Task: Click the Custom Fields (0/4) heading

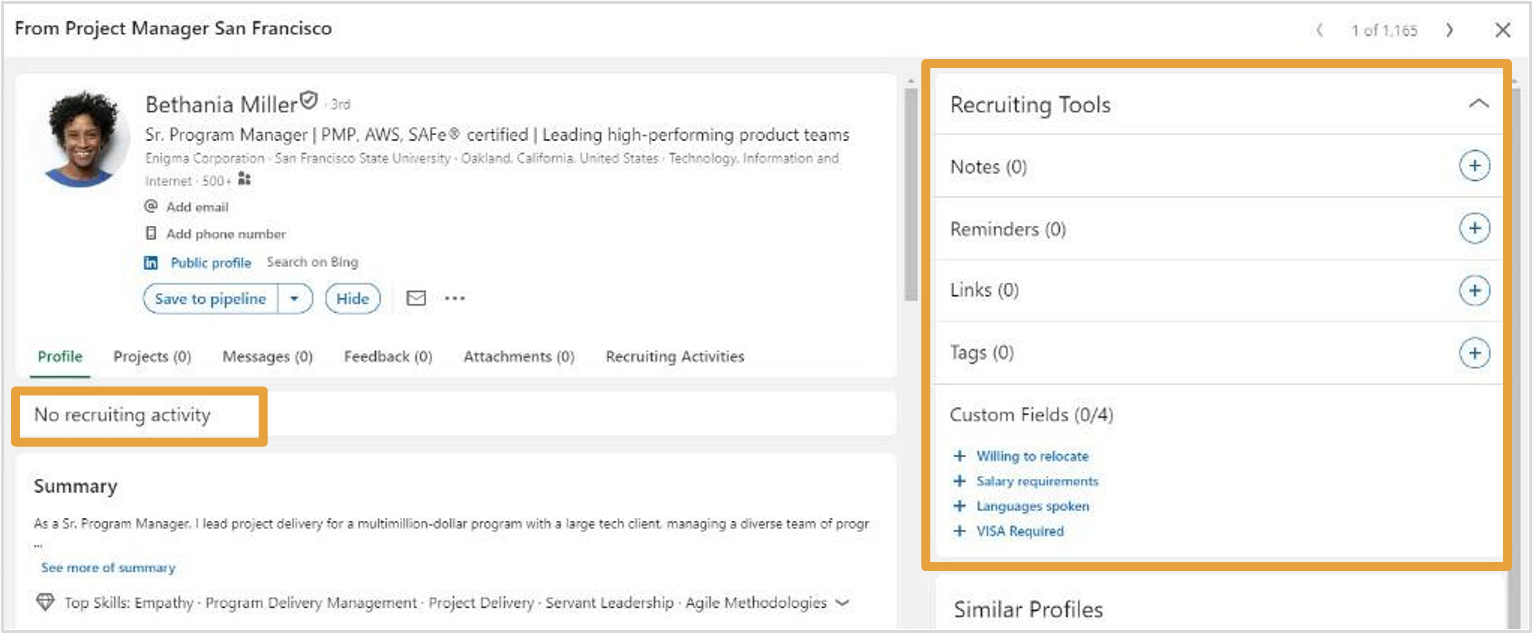Action: [1031, 415]
